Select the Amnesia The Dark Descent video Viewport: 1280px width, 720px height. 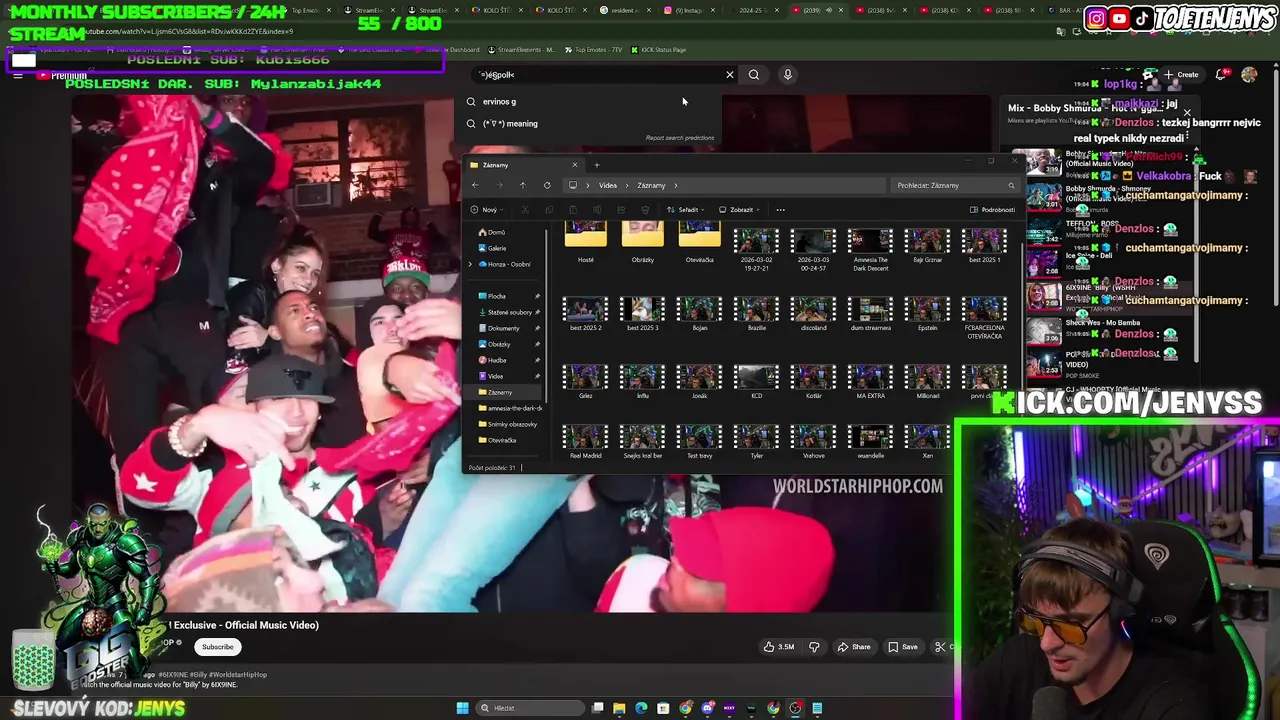pyautogui.click(x=870, y=249)
